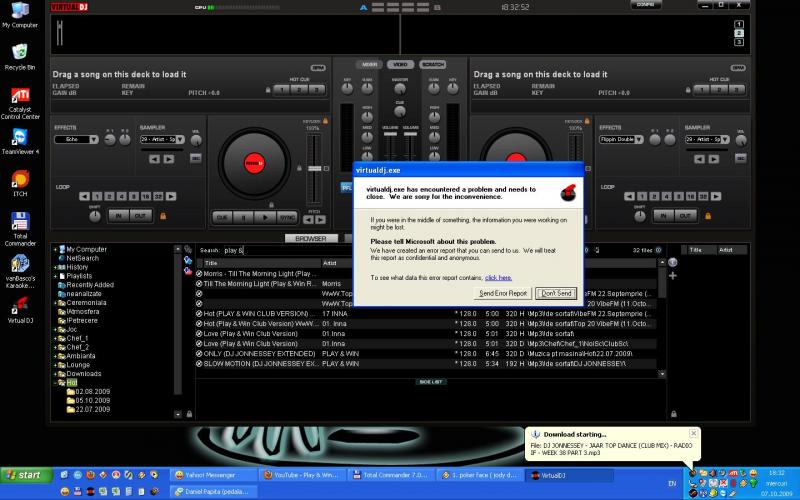Switch to the SCRATCH tab
800x500 pixels.
433,65
